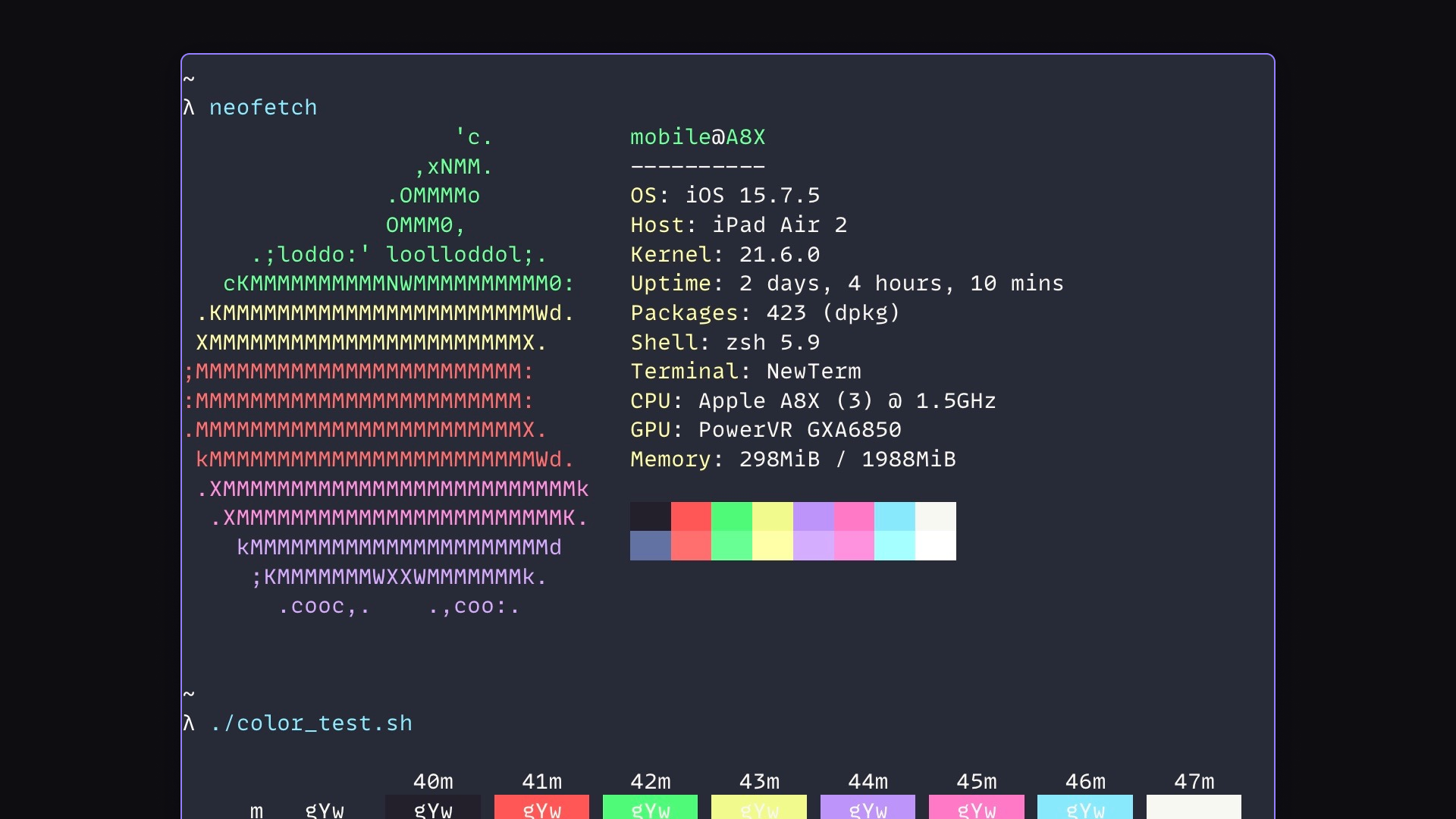Click the pink swatch in top palette row
1456x819 pixels.
[x=854, y=516]
